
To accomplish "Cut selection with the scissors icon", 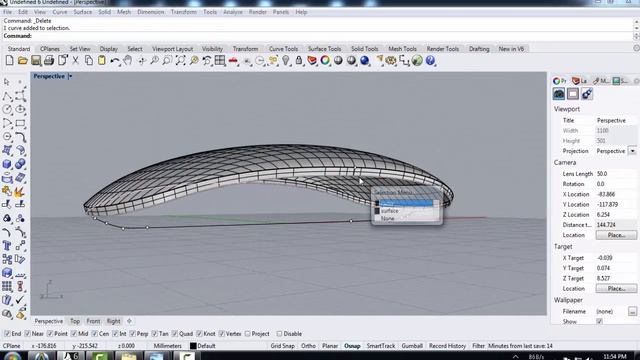I will 76,61.
